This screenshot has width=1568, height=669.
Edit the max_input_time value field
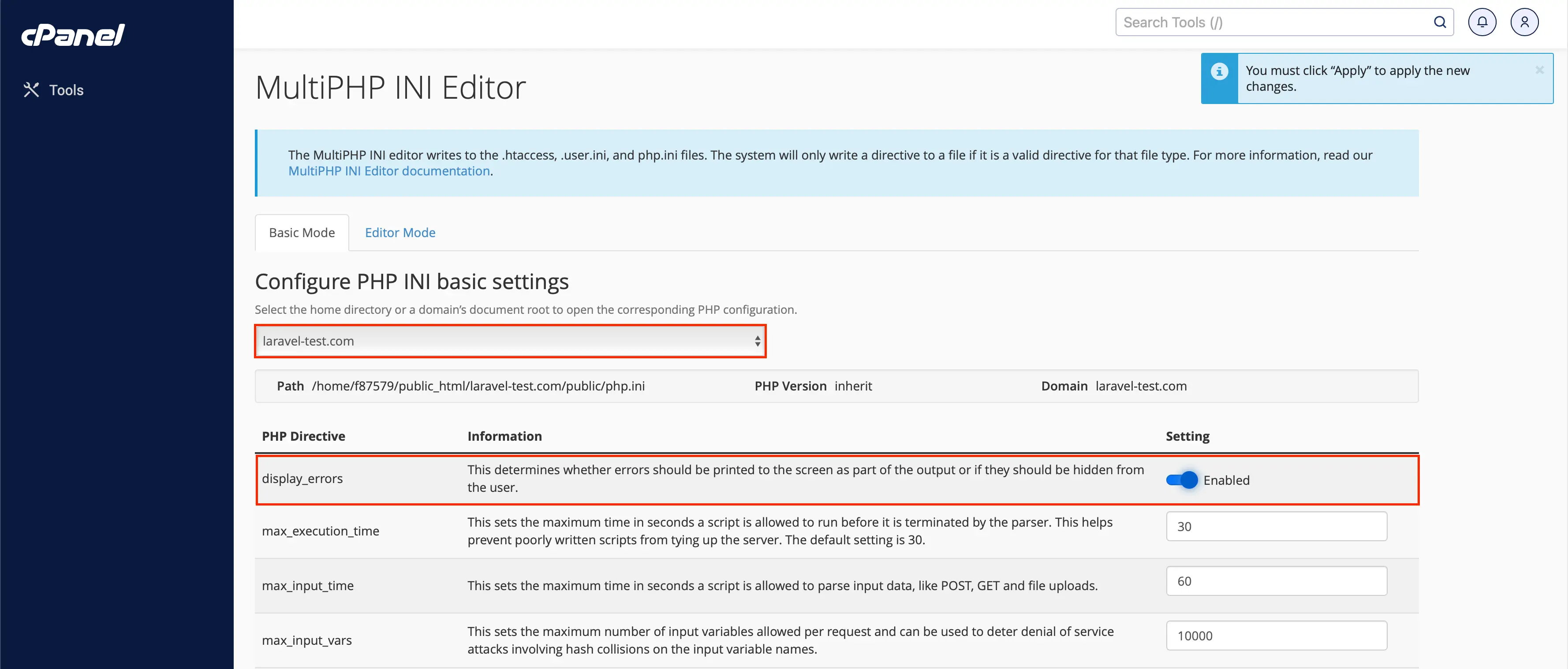[x=1277, y=581]
